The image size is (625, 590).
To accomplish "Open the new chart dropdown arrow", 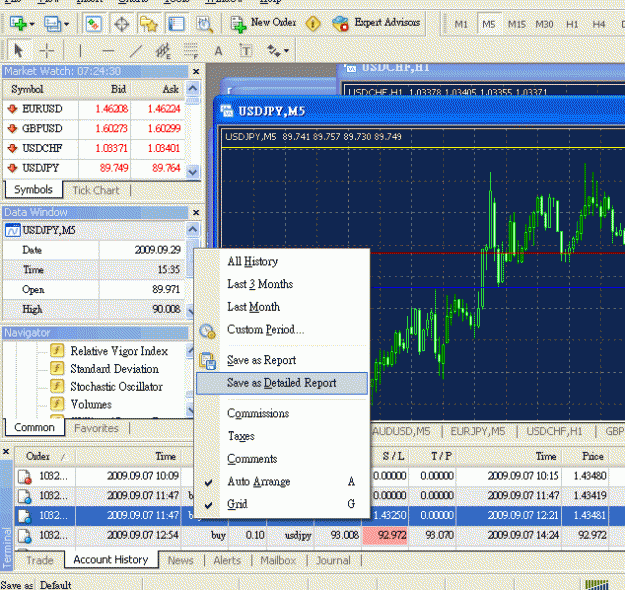I will (32, 24).
